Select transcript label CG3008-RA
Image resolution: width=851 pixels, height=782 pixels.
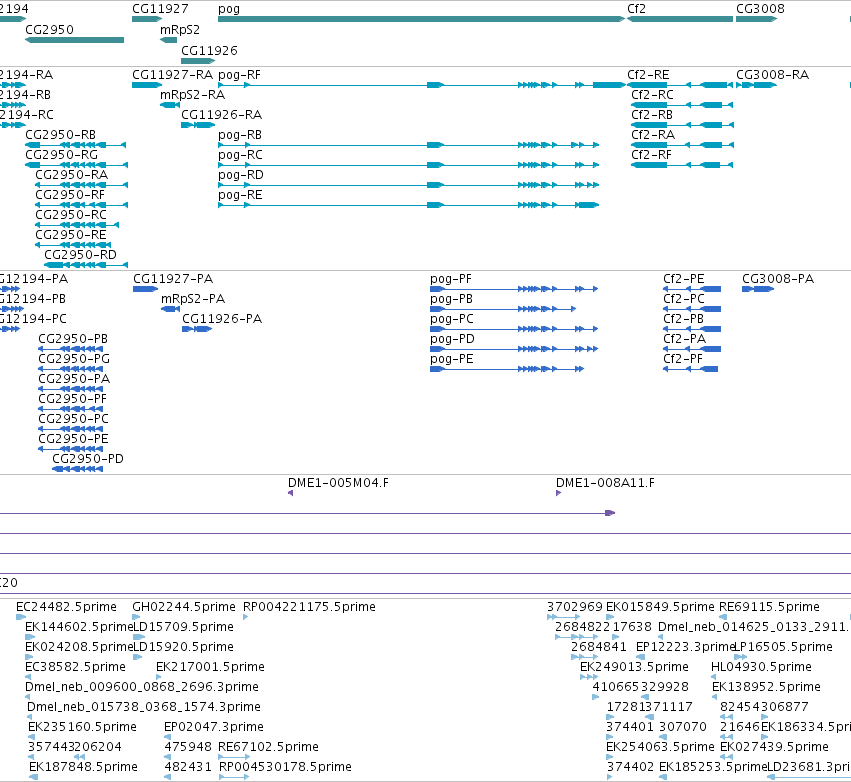click(772, 75)
